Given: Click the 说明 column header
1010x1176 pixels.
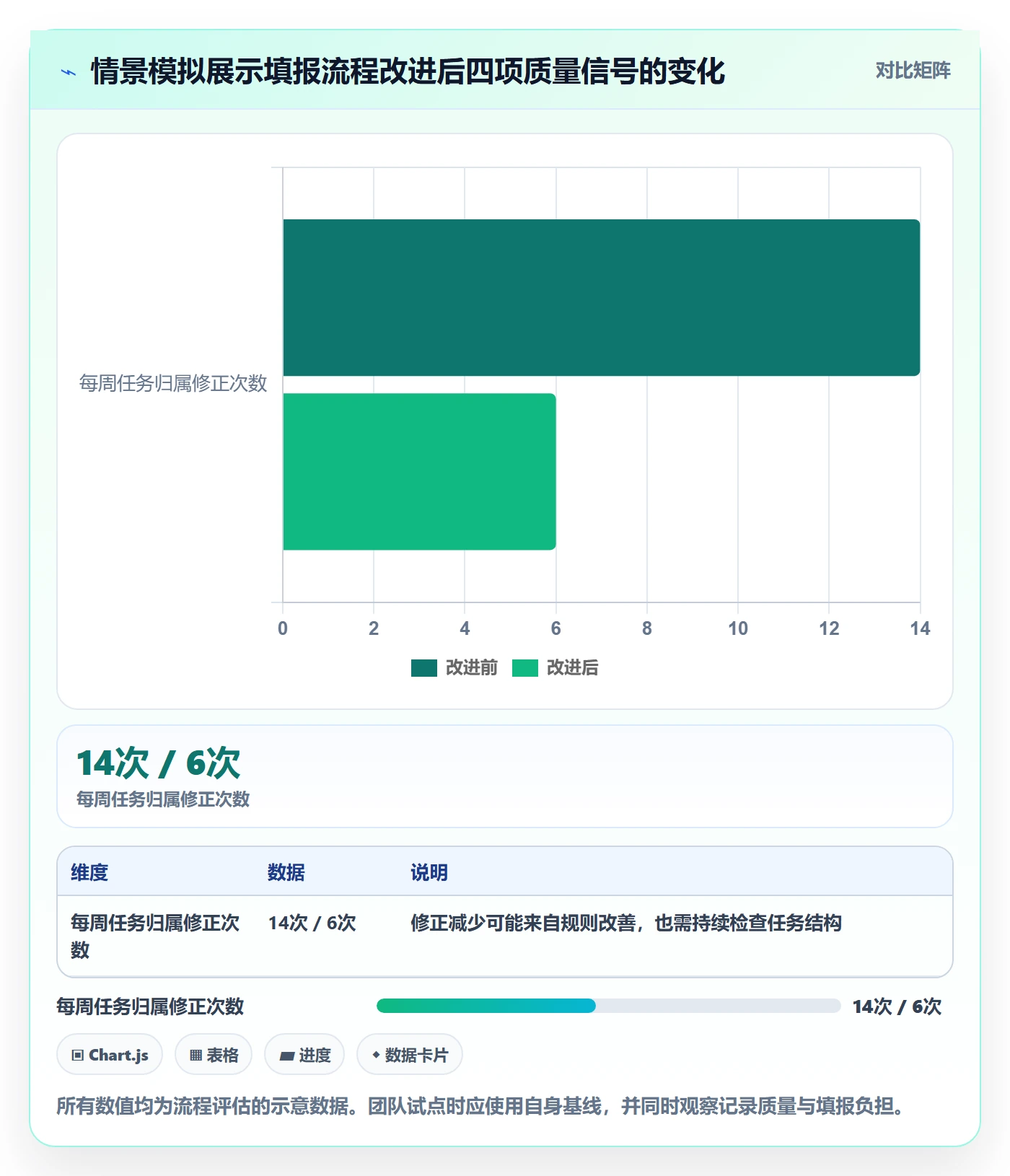Looking at the screenshot, I should 429,872.
